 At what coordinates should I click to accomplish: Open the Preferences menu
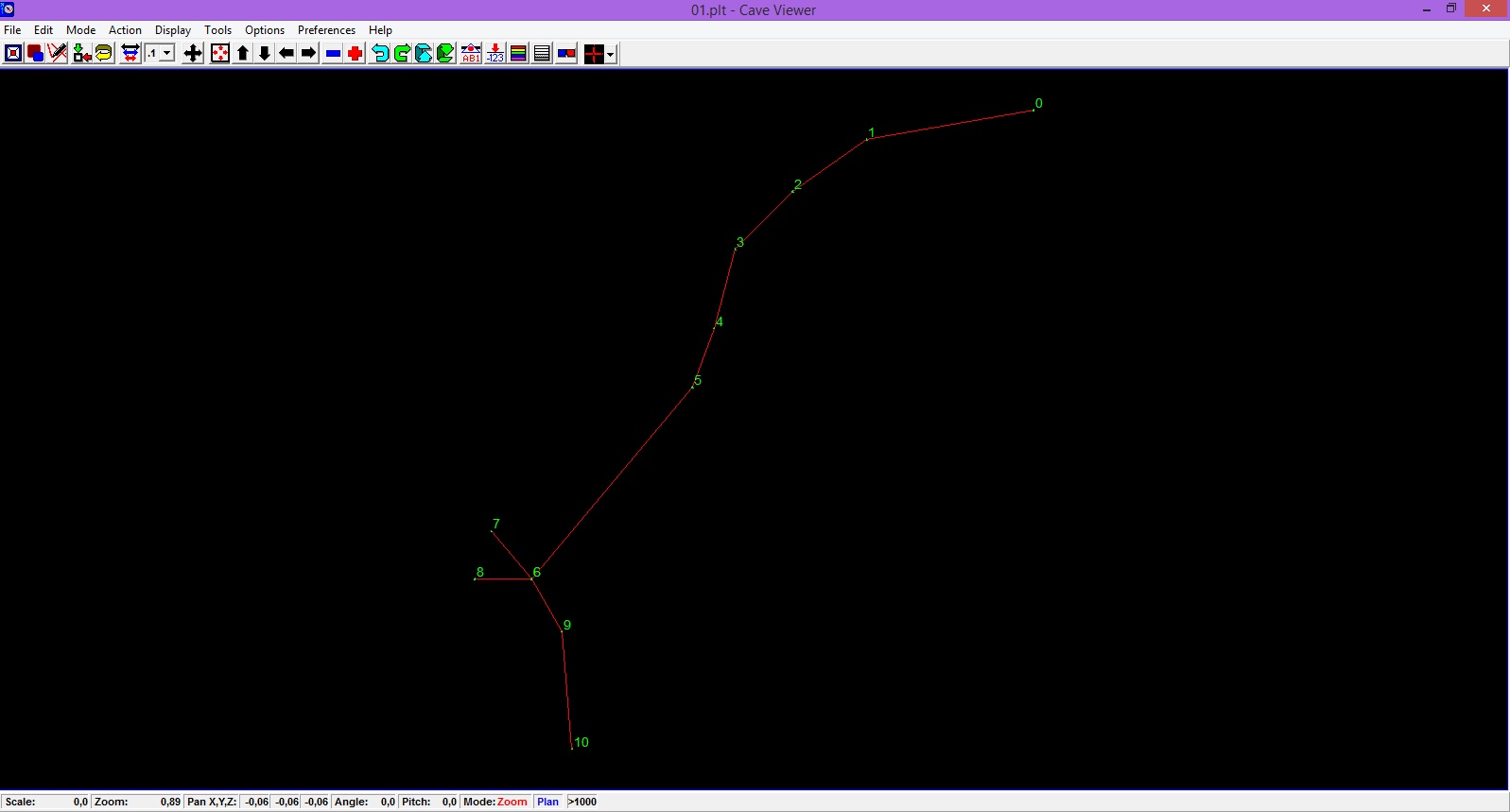click(326, 30)
